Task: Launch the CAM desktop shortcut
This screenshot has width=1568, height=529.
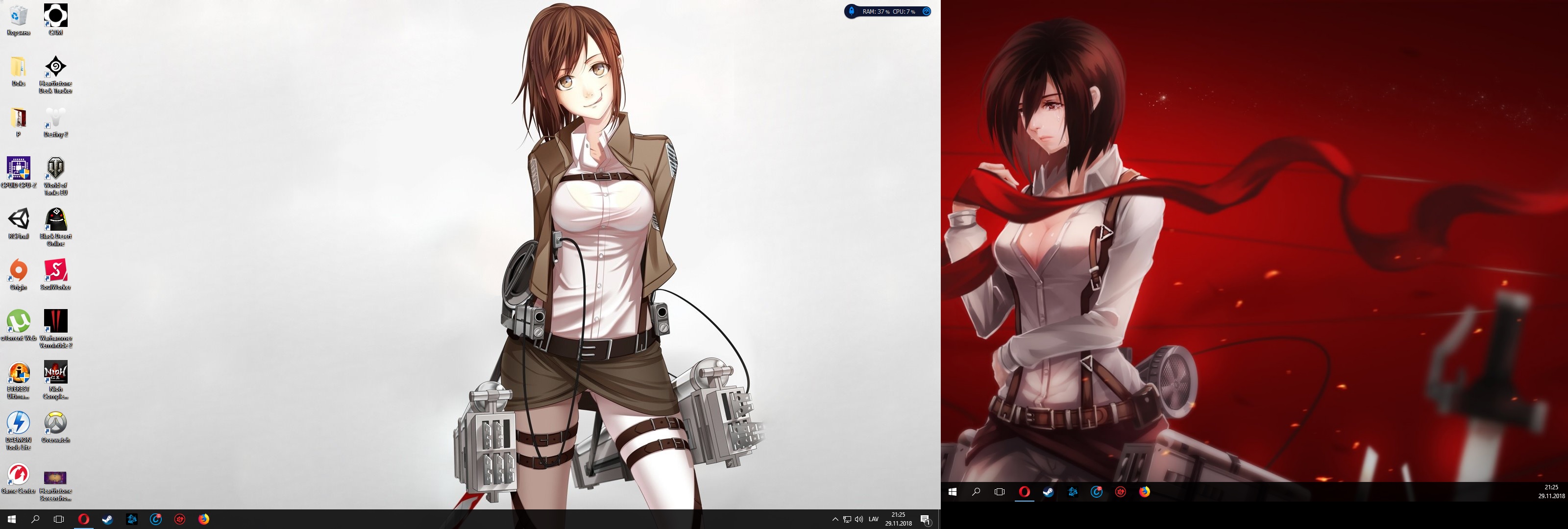Action: click(x=55, y=20)
